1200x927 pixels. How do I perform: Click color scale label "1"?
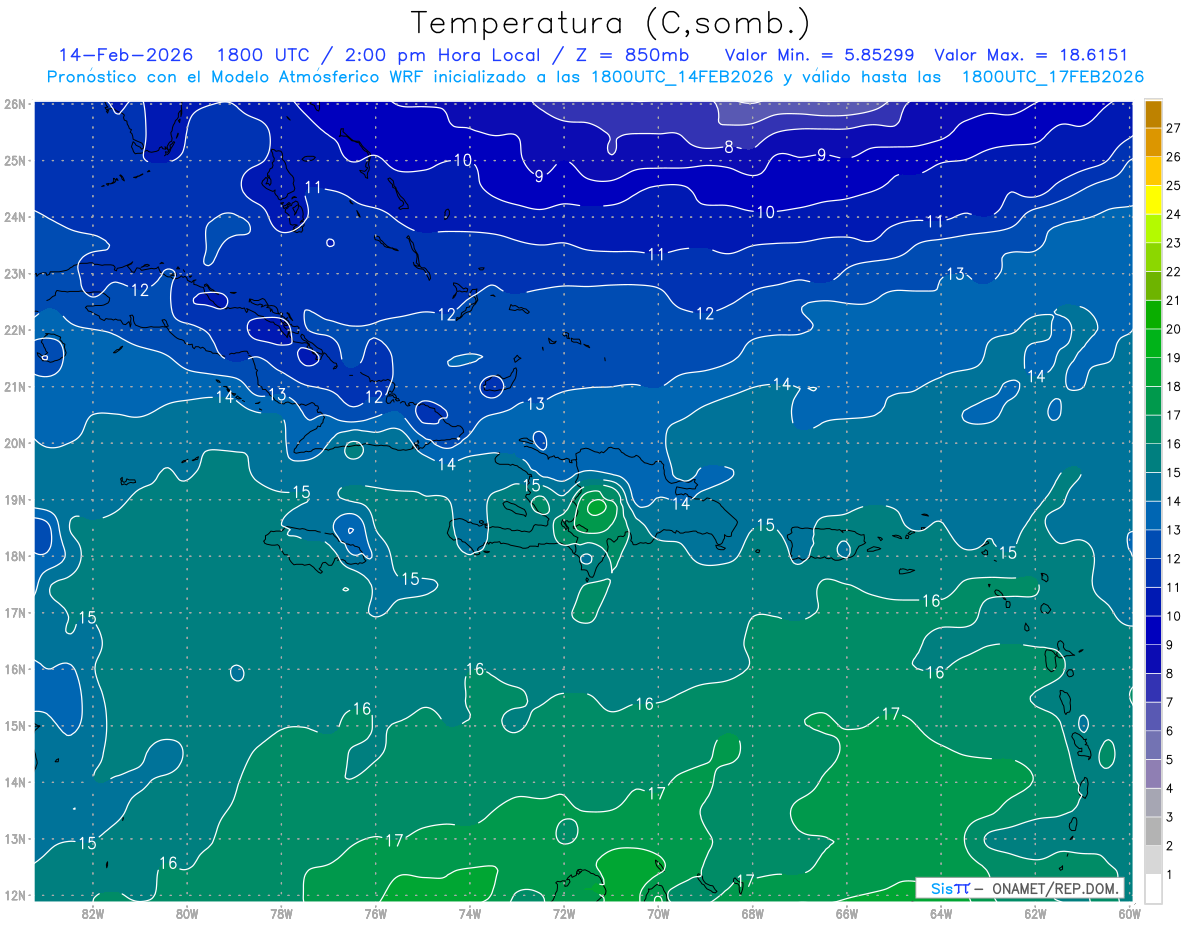(x=1170, y=875)
